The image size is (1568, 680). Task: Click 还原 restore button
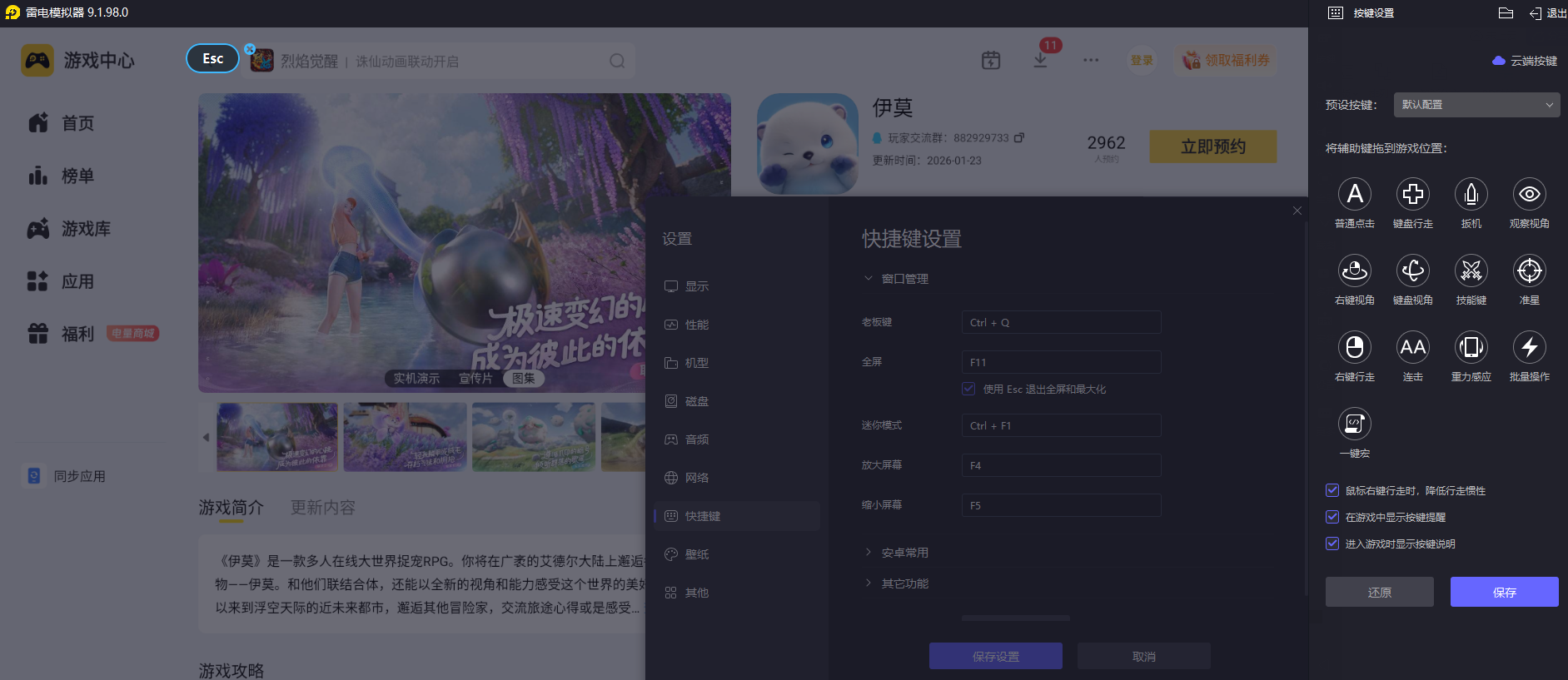pos(1380,592)
